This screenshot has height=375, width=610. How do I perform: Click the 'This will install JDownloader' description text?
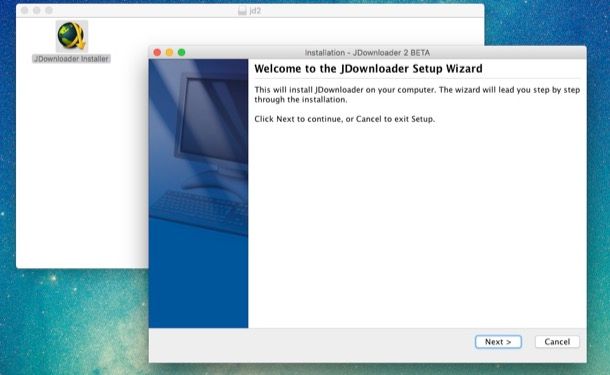tap(417, 95)
